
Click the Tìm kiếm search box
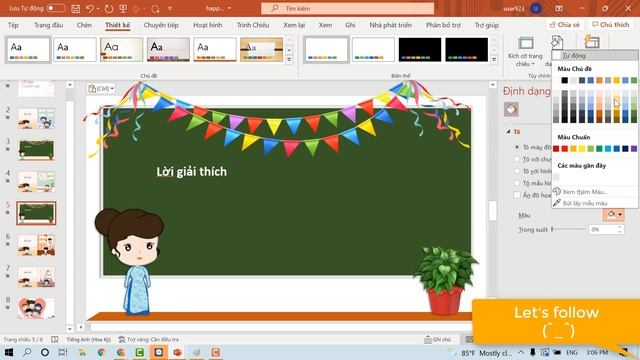347,8
